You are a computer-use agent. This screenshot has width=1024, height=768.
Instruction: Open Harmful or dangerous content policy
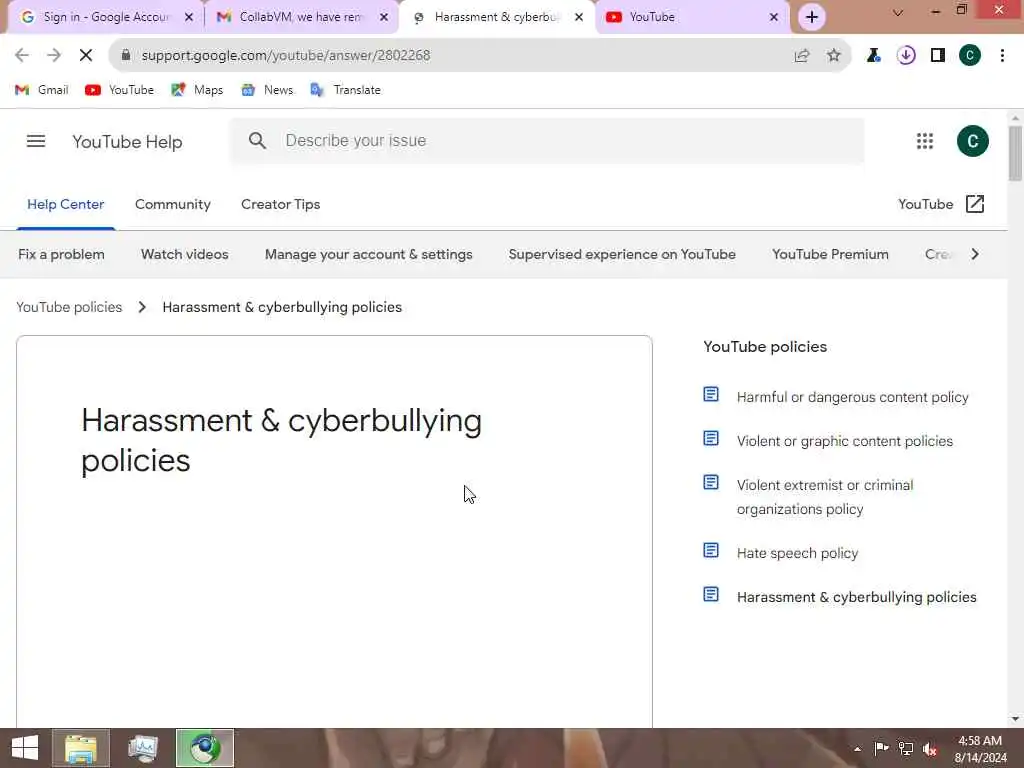click(852, 397)
